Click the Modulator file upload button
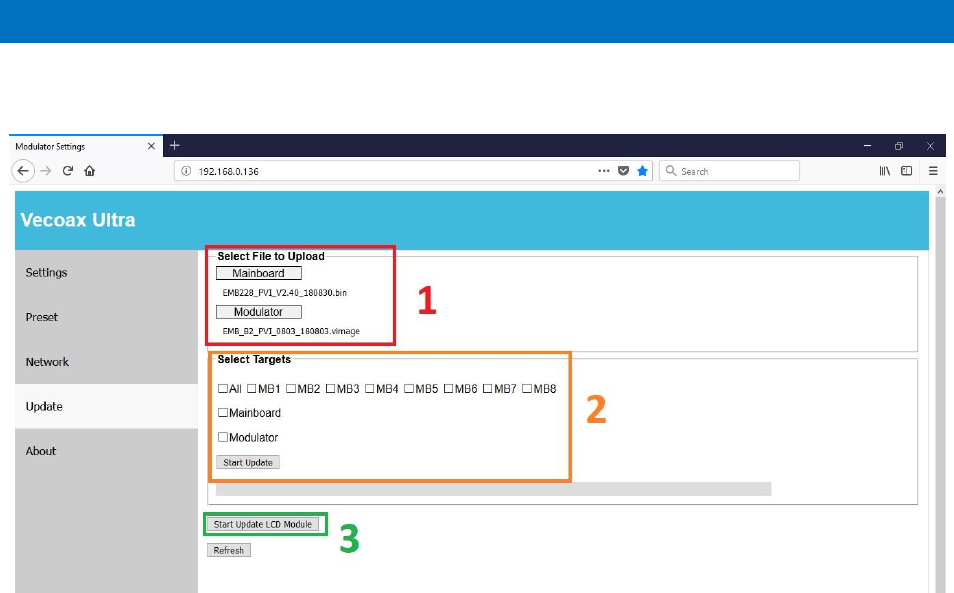Viewport: 954px width, 593px height. pos(259,312)
